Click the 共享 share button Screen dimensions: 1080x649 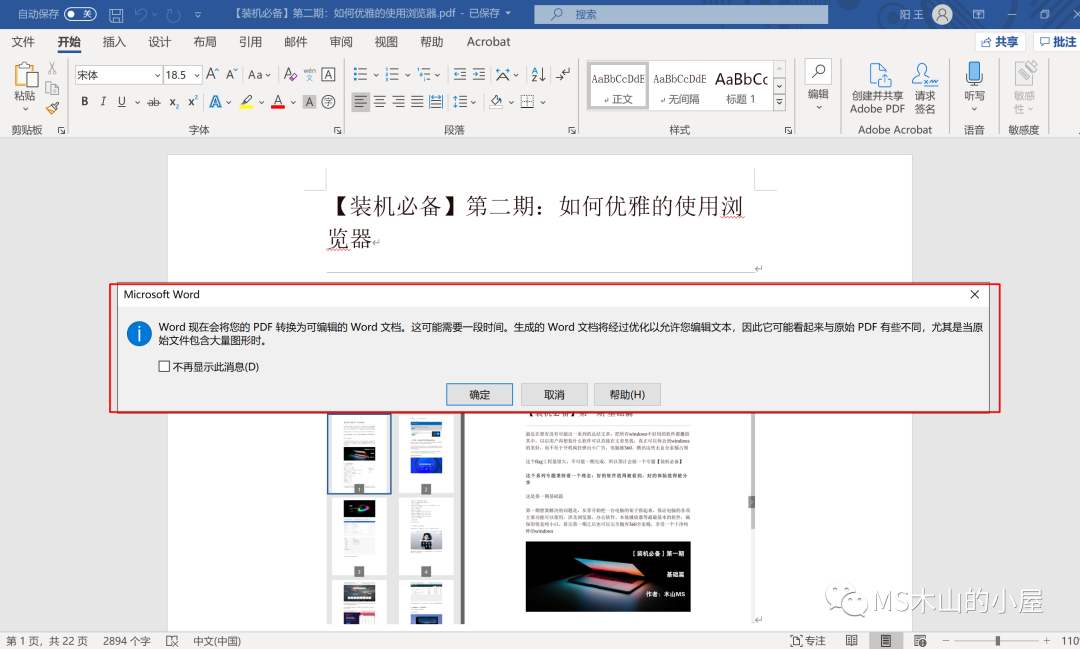1000,42
